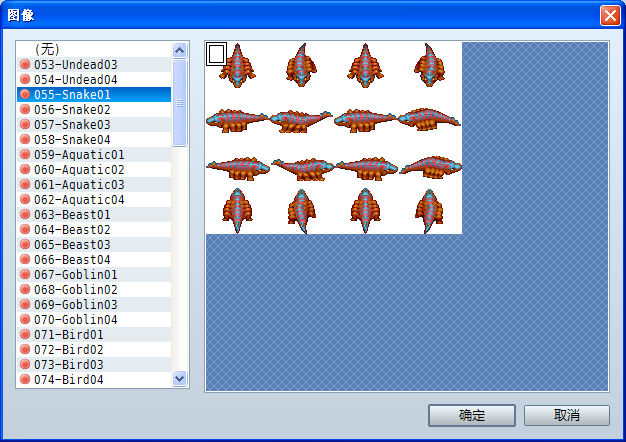The height and width of the screenshot is (442, 626).
Task: Select 056-Snake02 in the list
Action: (x=94, y=109)
